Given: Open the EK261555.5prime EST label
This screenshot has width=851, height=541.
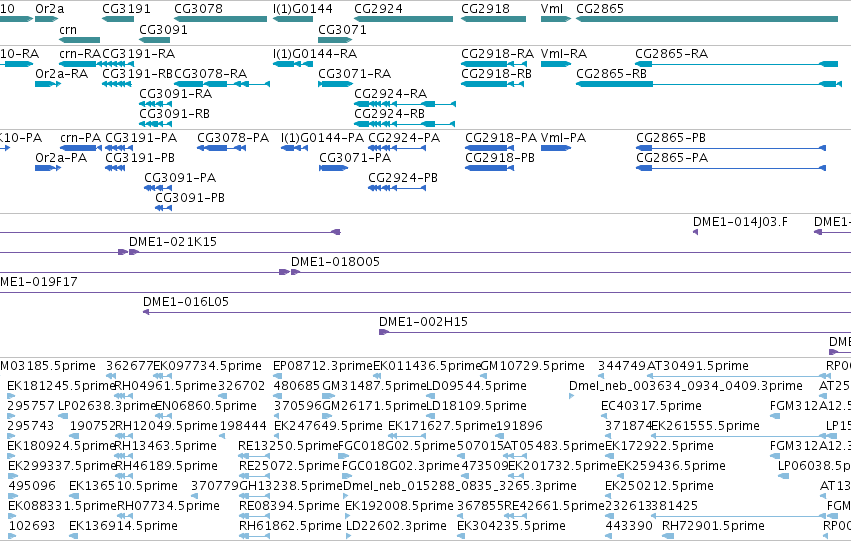Looking at the screenshot, I should pos(705,426).
